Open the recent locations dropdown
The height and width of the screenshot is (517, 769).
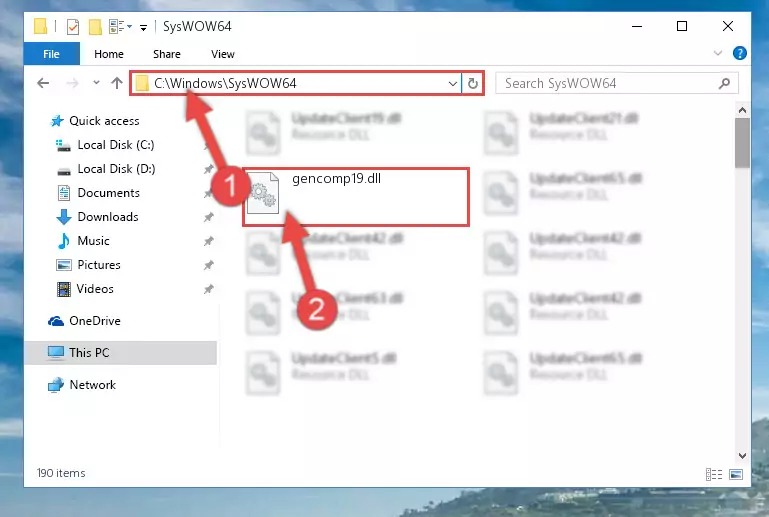point(96,83)
